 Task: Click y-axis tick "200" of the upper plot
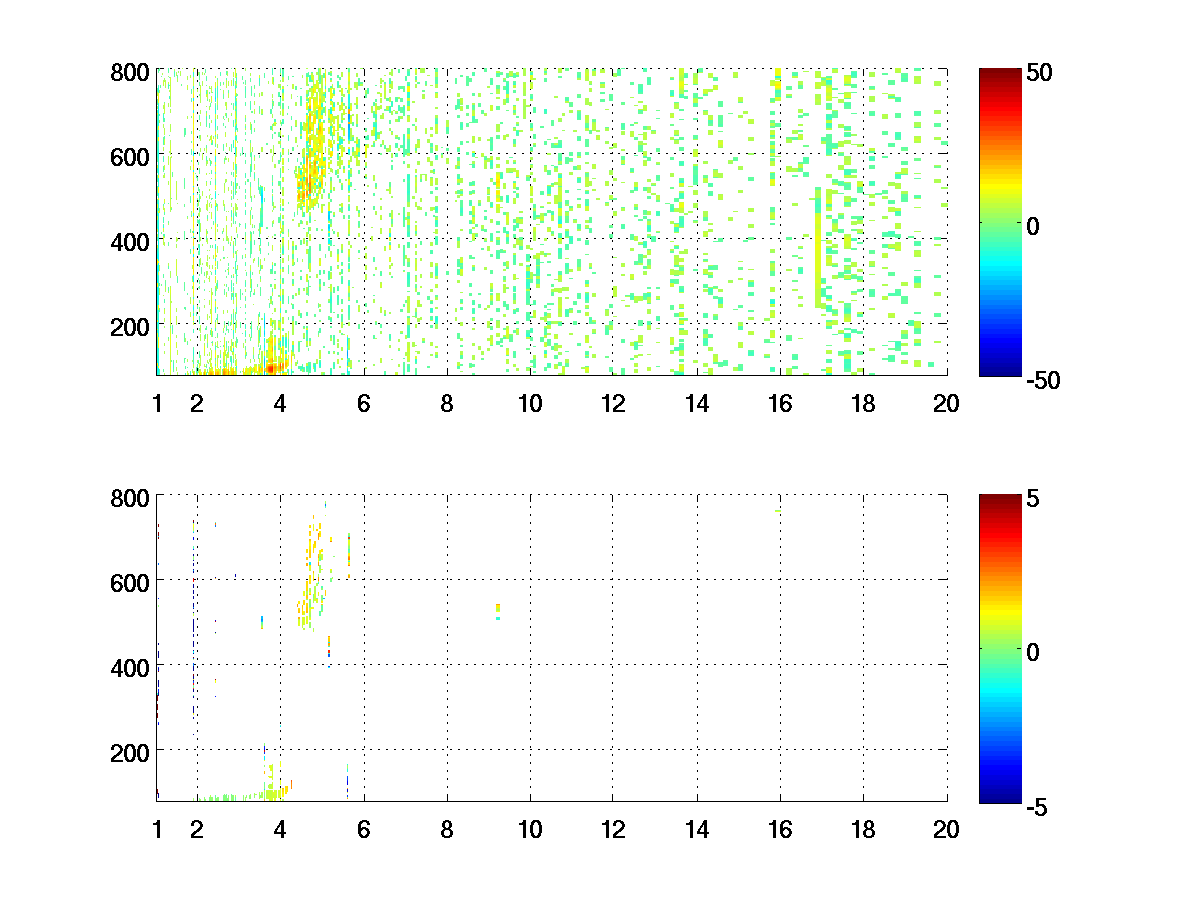tap(130, 326)
